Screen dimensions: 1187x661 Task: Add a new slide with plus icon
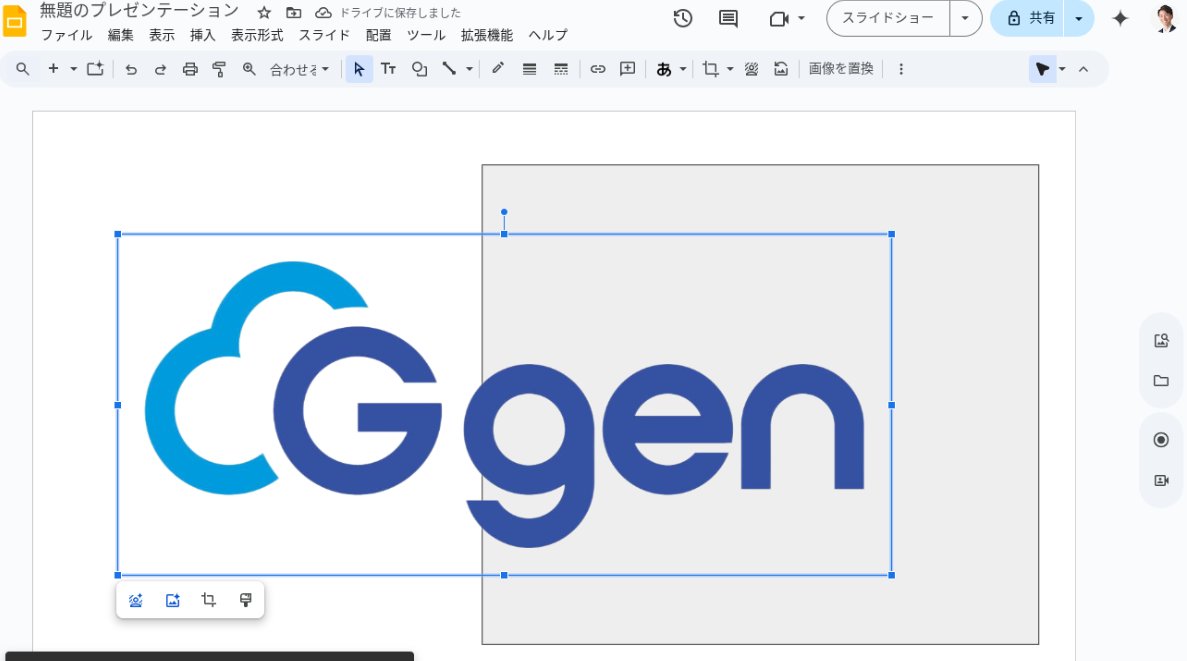53,69
